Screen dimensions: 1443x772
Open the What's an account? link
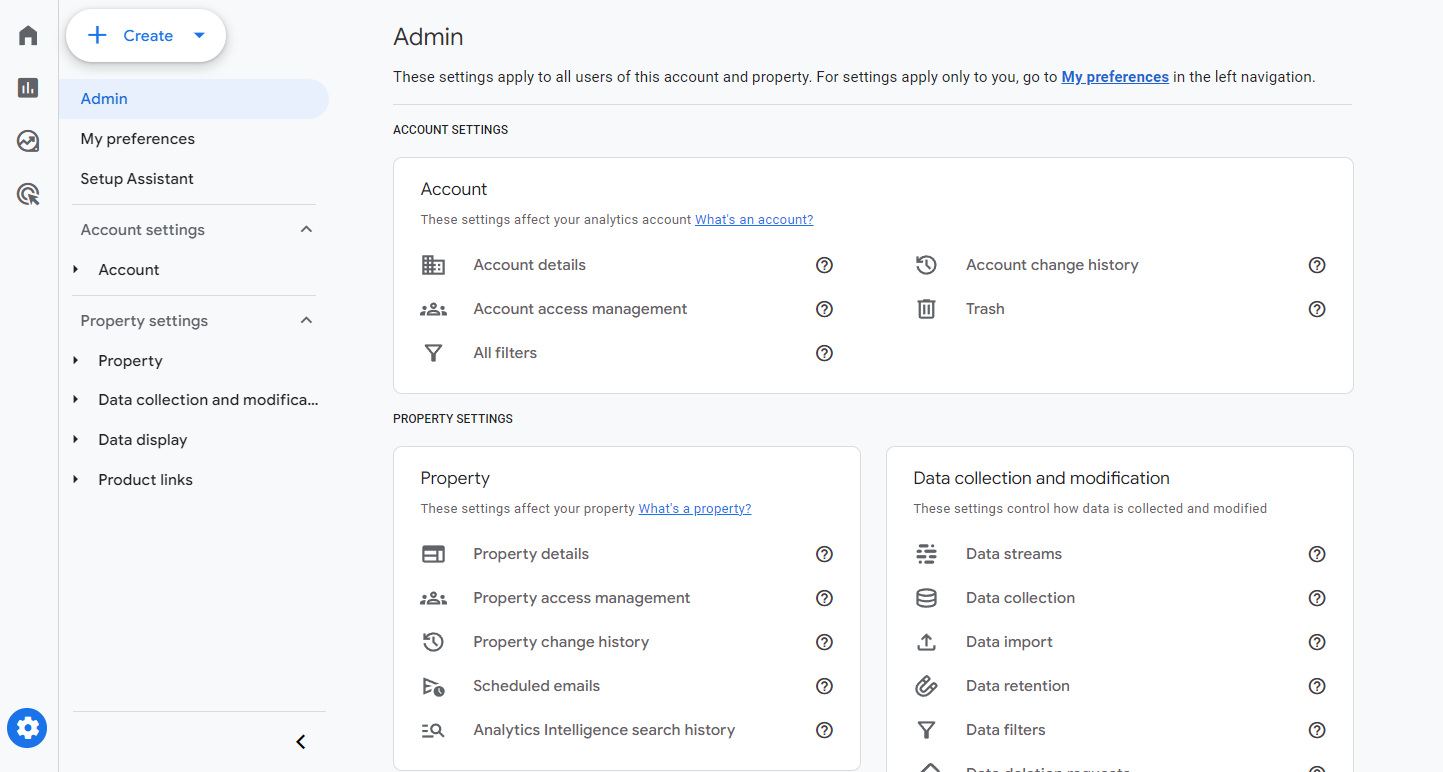tap(754, 220)
